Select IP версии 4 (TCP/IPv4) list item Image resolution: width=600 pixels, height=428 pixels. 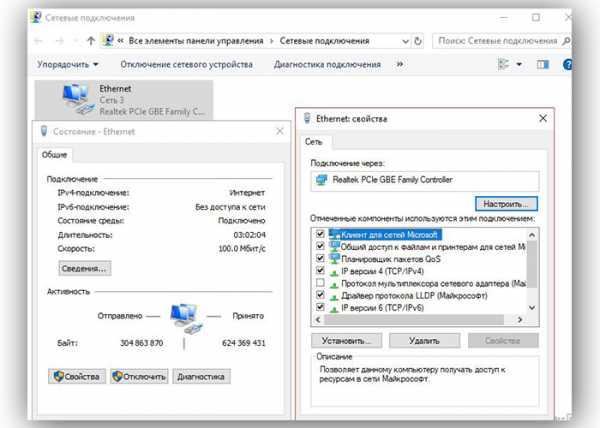click(383, 271)
